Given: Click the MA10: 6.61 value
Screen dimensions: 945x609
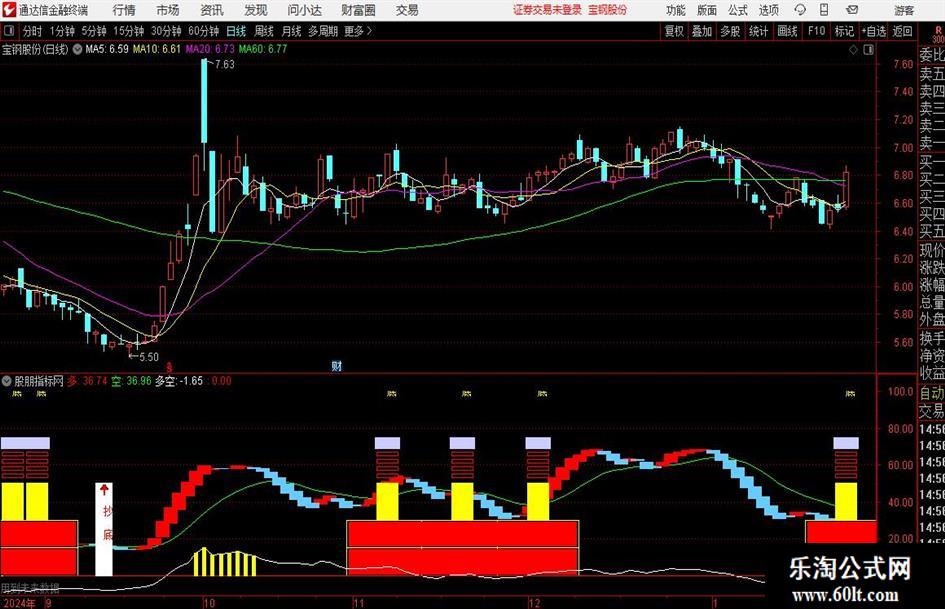Looking at the screenshot, I should coord(157,49).
